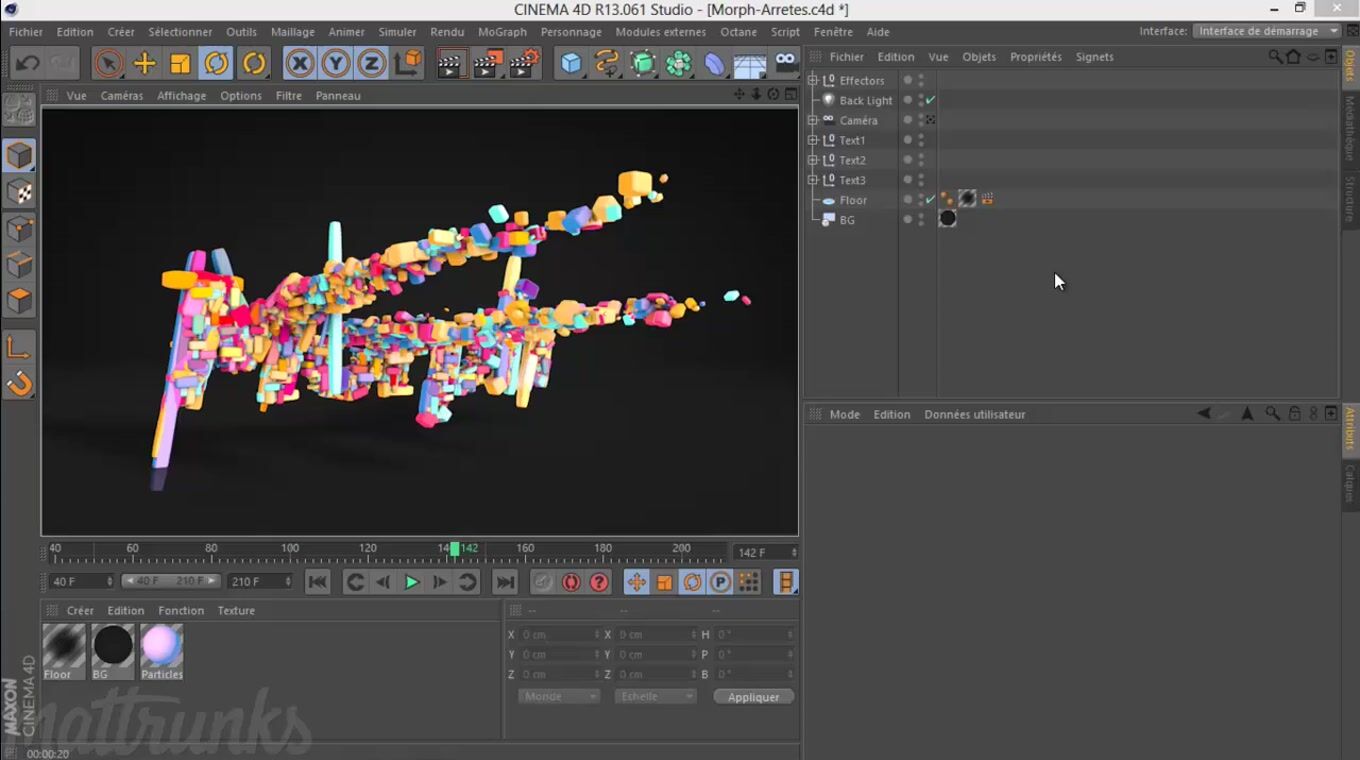Click the Undo arrow icon
1360x760 pixels.
click(x=27, y=64)
